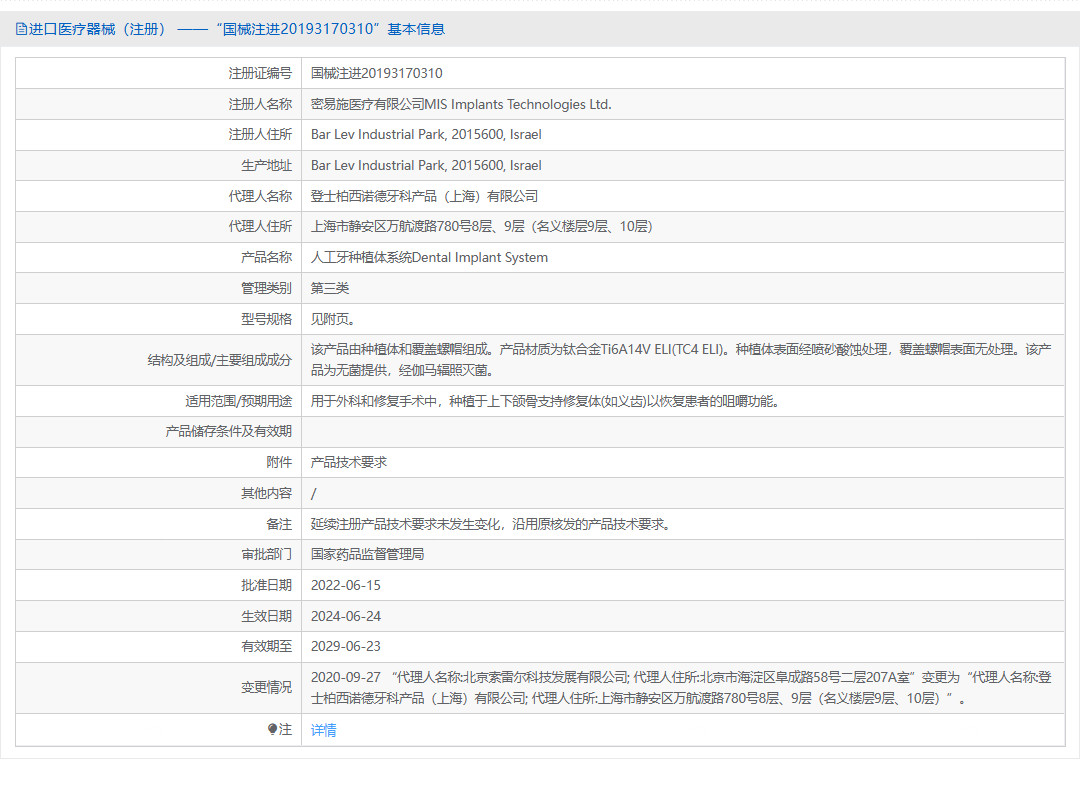Click the registration number 国械注进20193170310 value
1080x786 pixels.
pyautogui.click(x=376, y=73)
